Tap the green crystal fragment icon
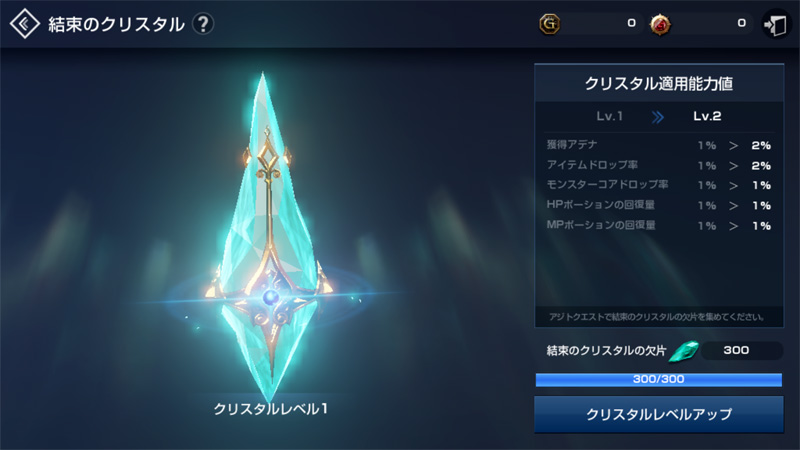 point(684,351)
